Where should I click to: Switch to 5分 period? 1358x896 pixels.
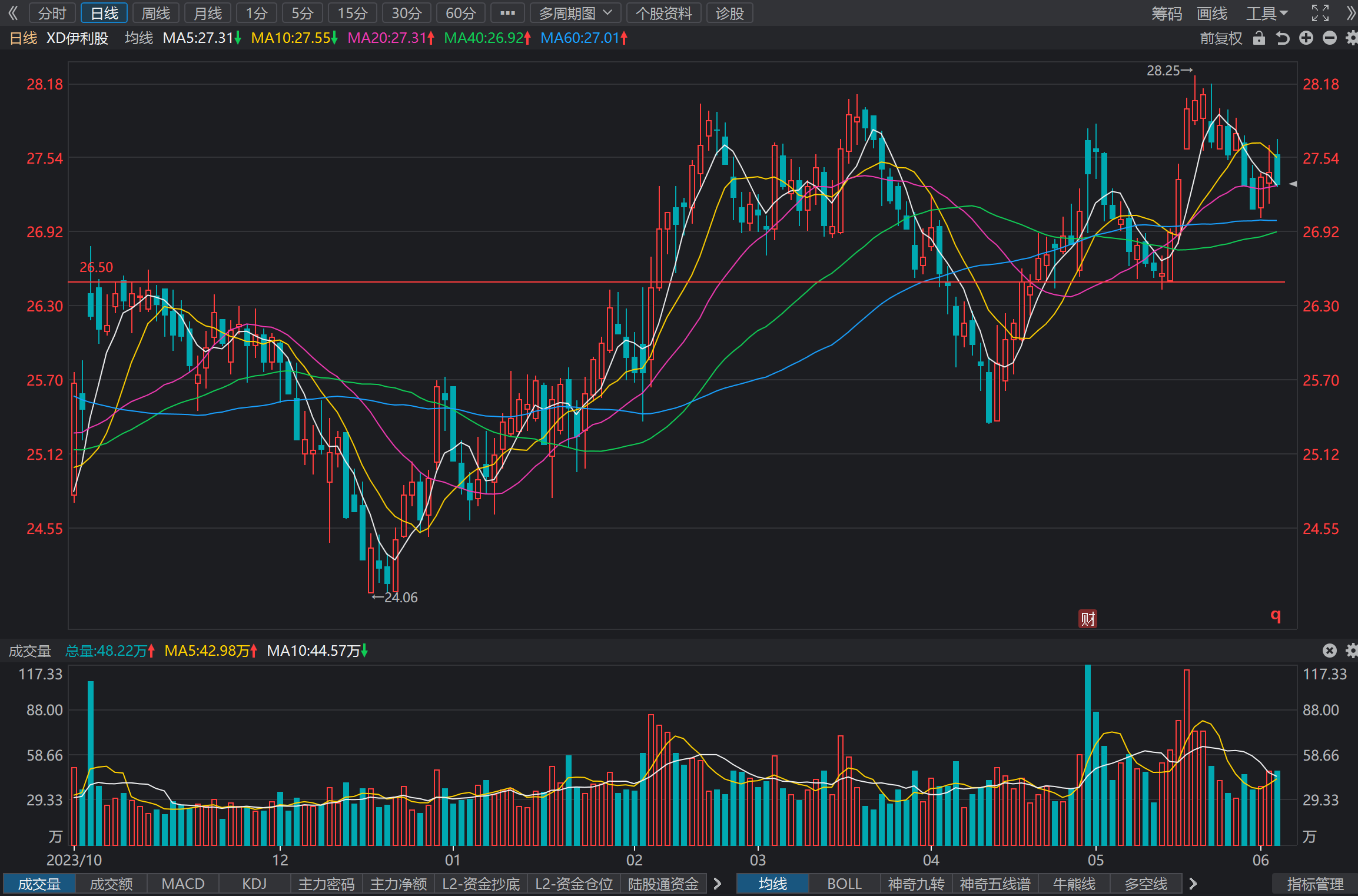pyautogui.click(x=303, y=13)
